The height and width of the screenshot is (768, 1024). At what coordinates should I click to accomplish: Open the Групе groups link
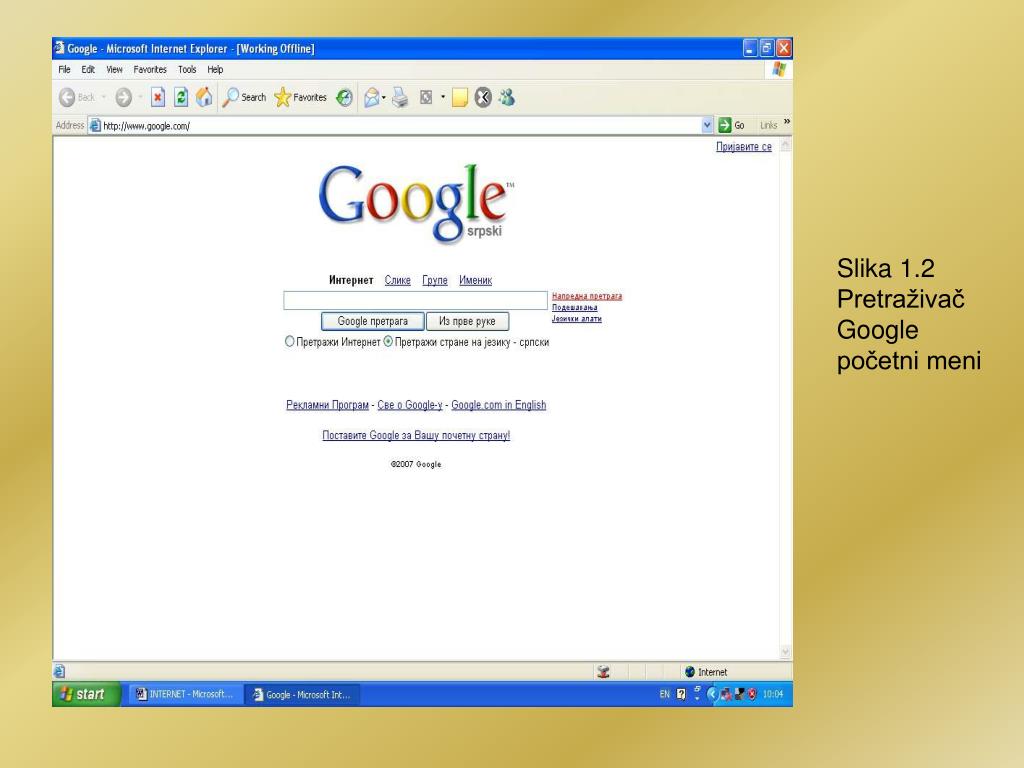click(x=435, y=280)
